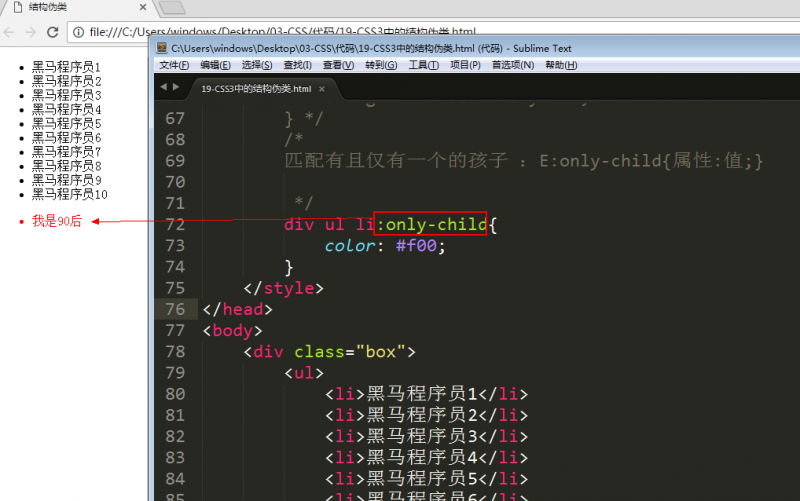Close the 19-CSS3中的结构伪类.html editor tab

(322, 88)
